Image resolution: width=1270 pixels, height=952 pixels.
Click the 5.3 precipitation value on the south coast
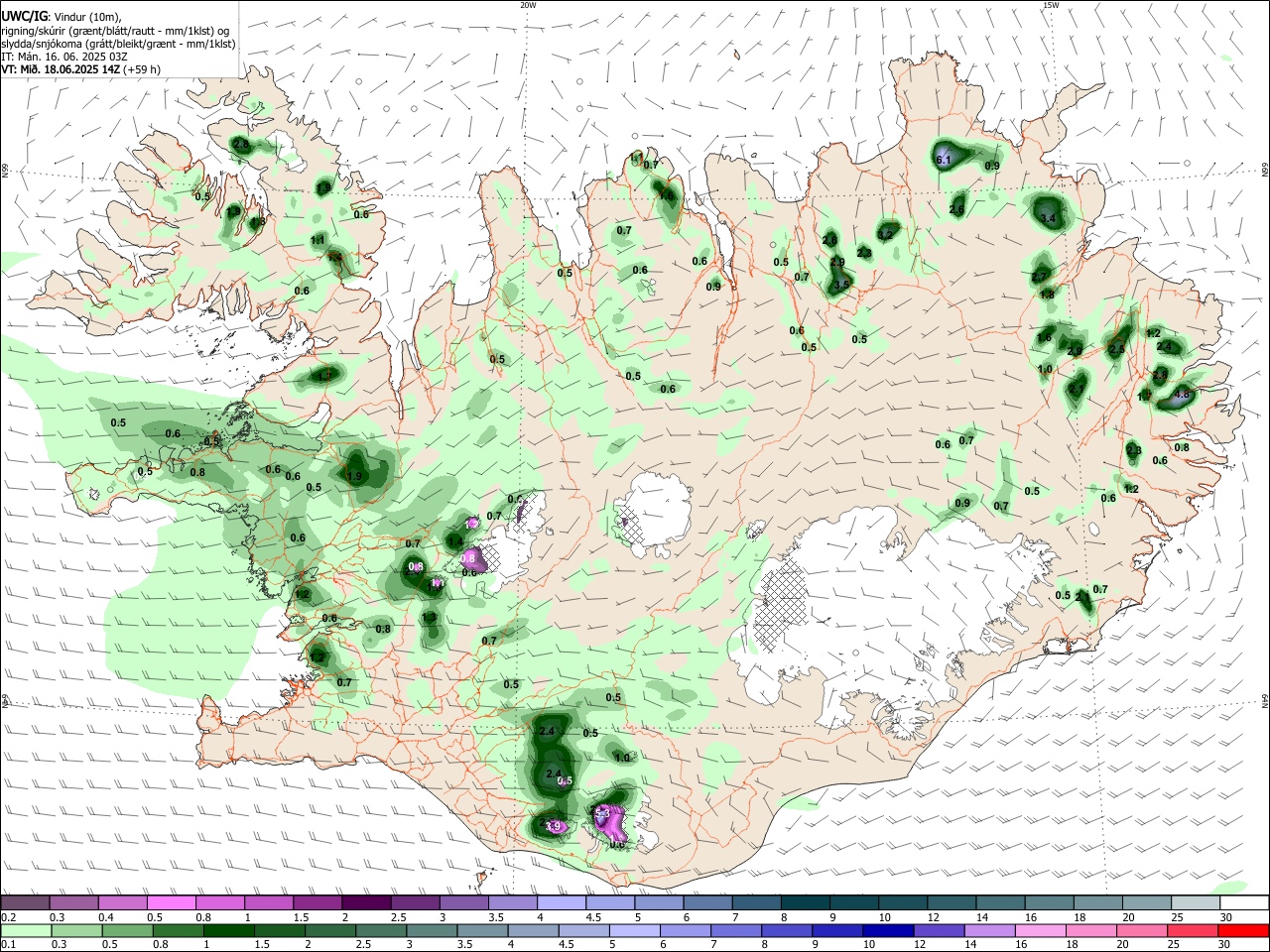601,813
